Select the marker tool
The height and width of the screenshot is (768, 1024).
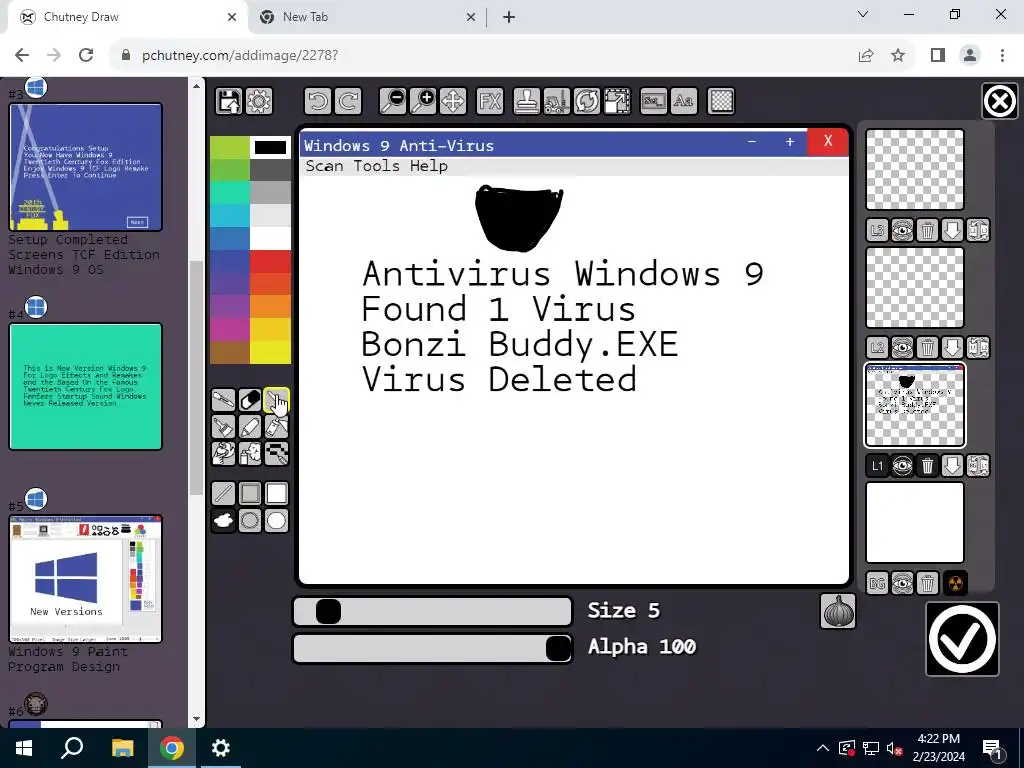250,426
